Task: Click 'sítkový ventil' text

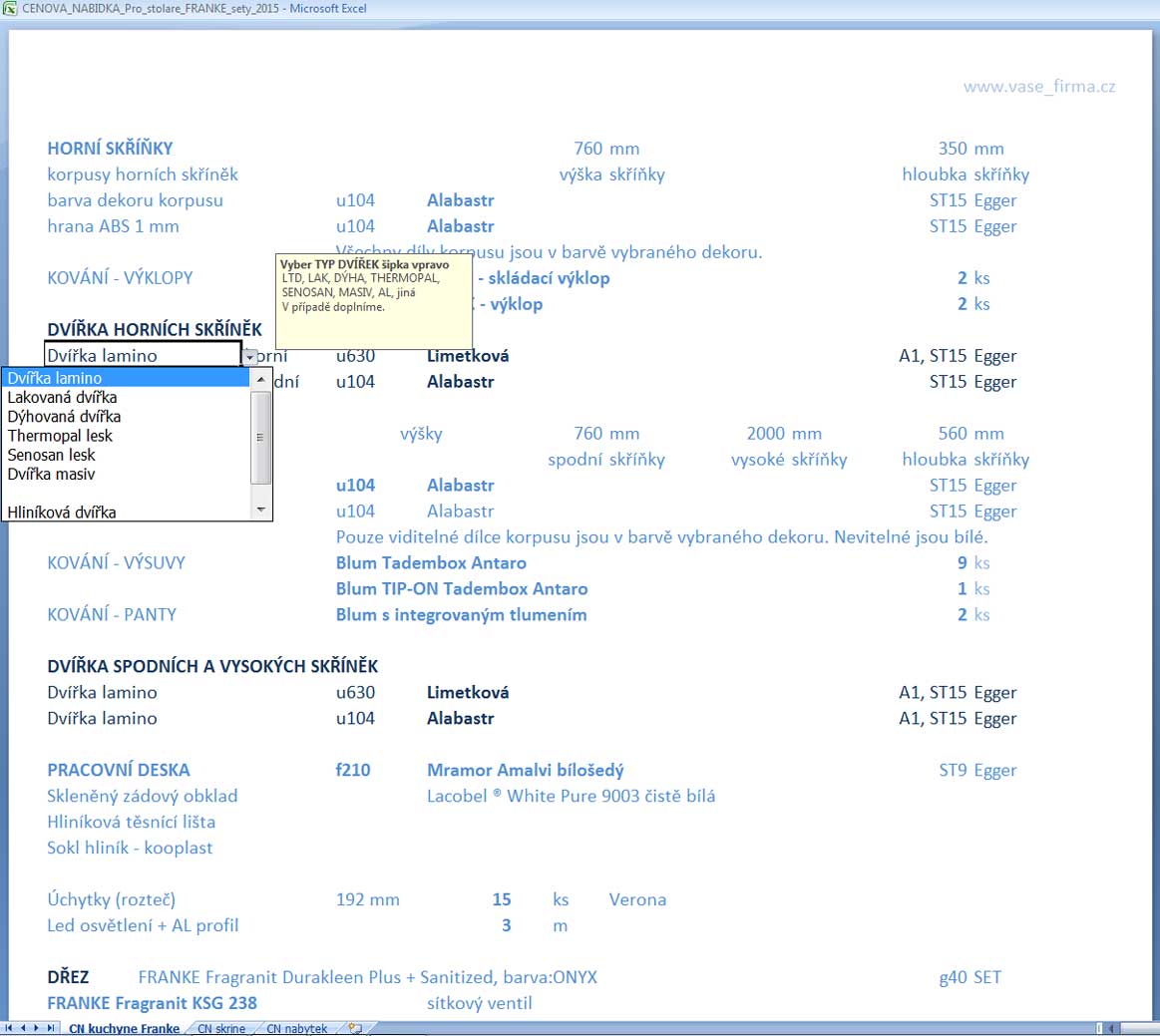Action: [480, 1003]
